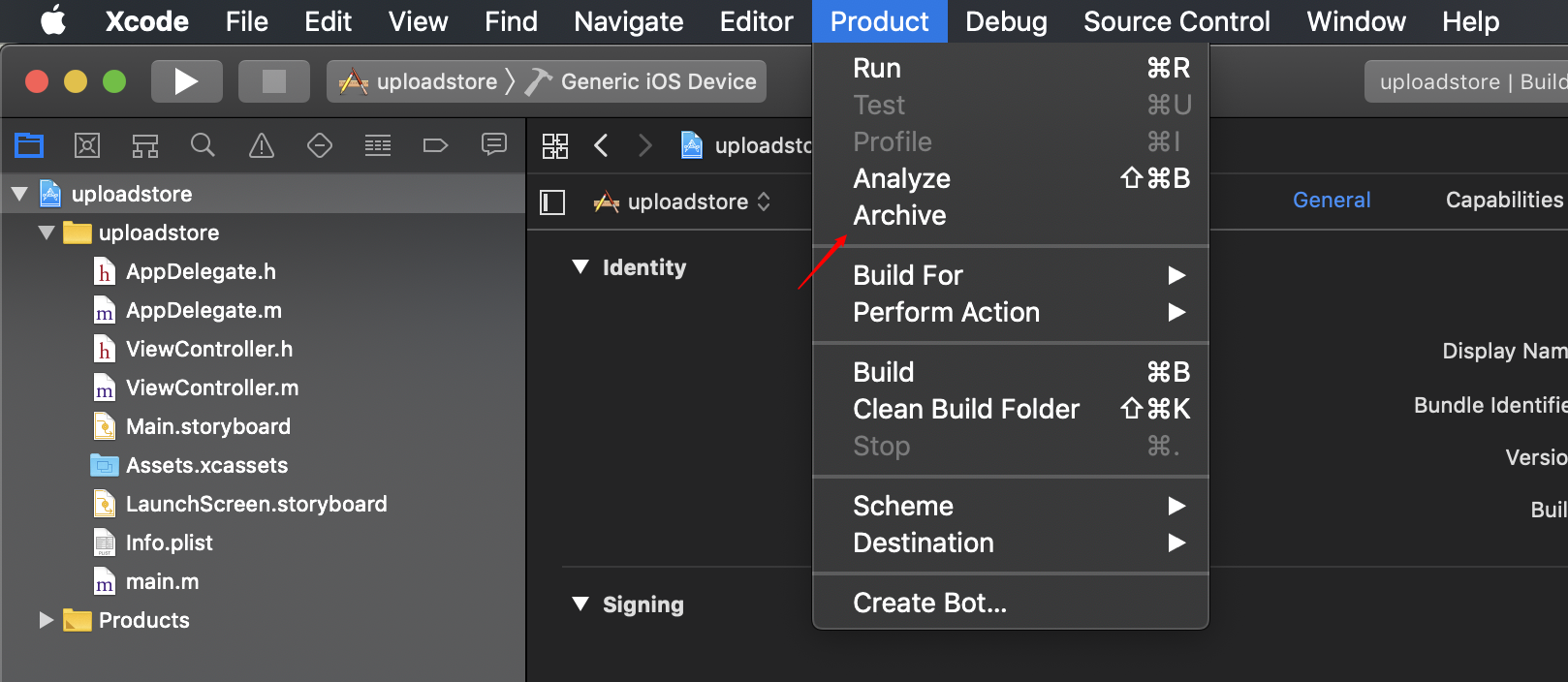Open the uploadstore target selector popup
Image resolution: width=1568 pixels, height=682 pixels.
point(683,201)
